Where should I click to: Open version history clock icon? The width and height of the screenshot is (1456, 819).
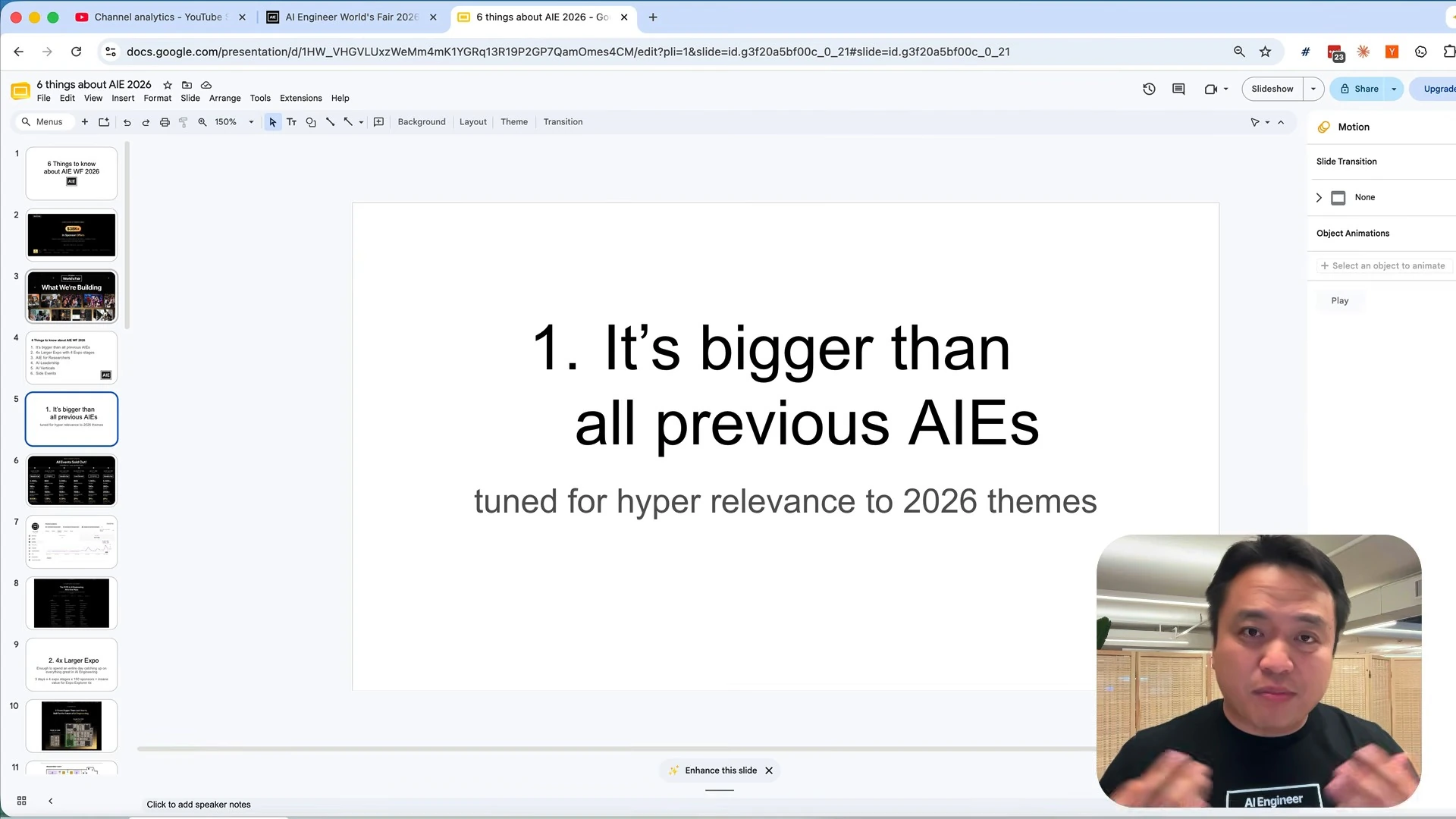pos(1149,89)
